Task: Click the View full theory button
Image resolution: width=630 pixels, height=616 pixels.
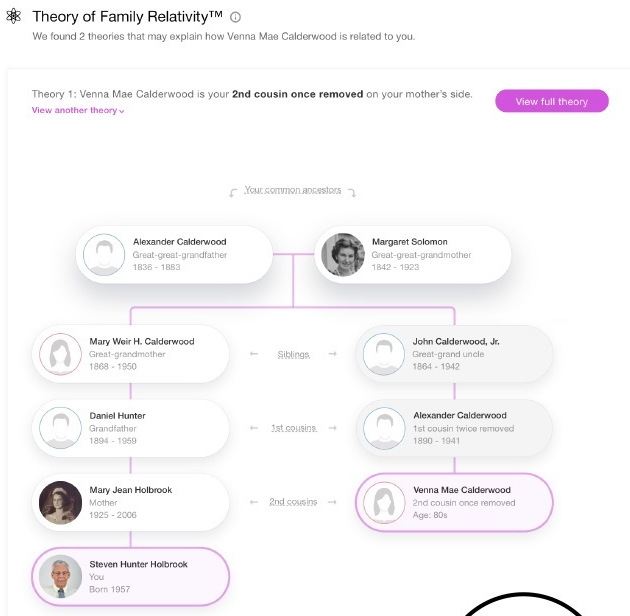Action: (x=552, y=101)
